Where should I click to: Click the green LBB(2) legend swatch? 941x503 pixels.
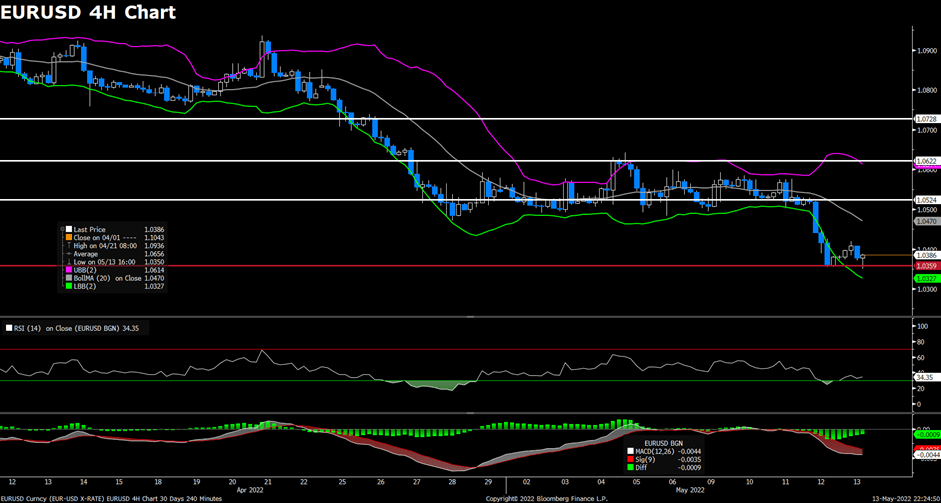pyautogui.click(x=69, y=286)
